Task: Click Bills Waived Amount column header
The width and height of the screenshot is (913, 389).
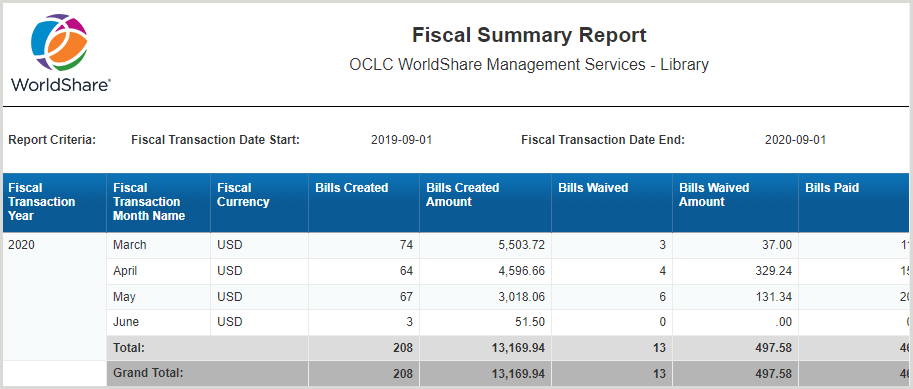Action: click(735, 203)
